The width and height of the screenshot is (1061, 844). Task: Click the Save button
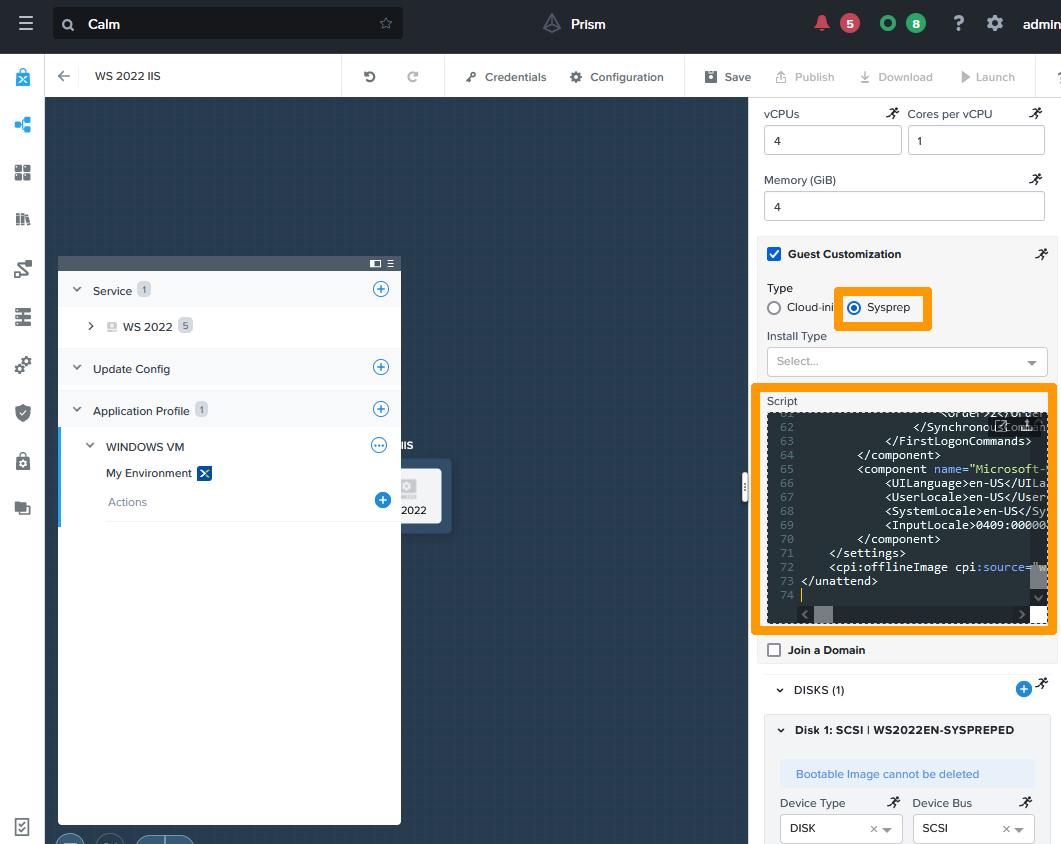727,77
